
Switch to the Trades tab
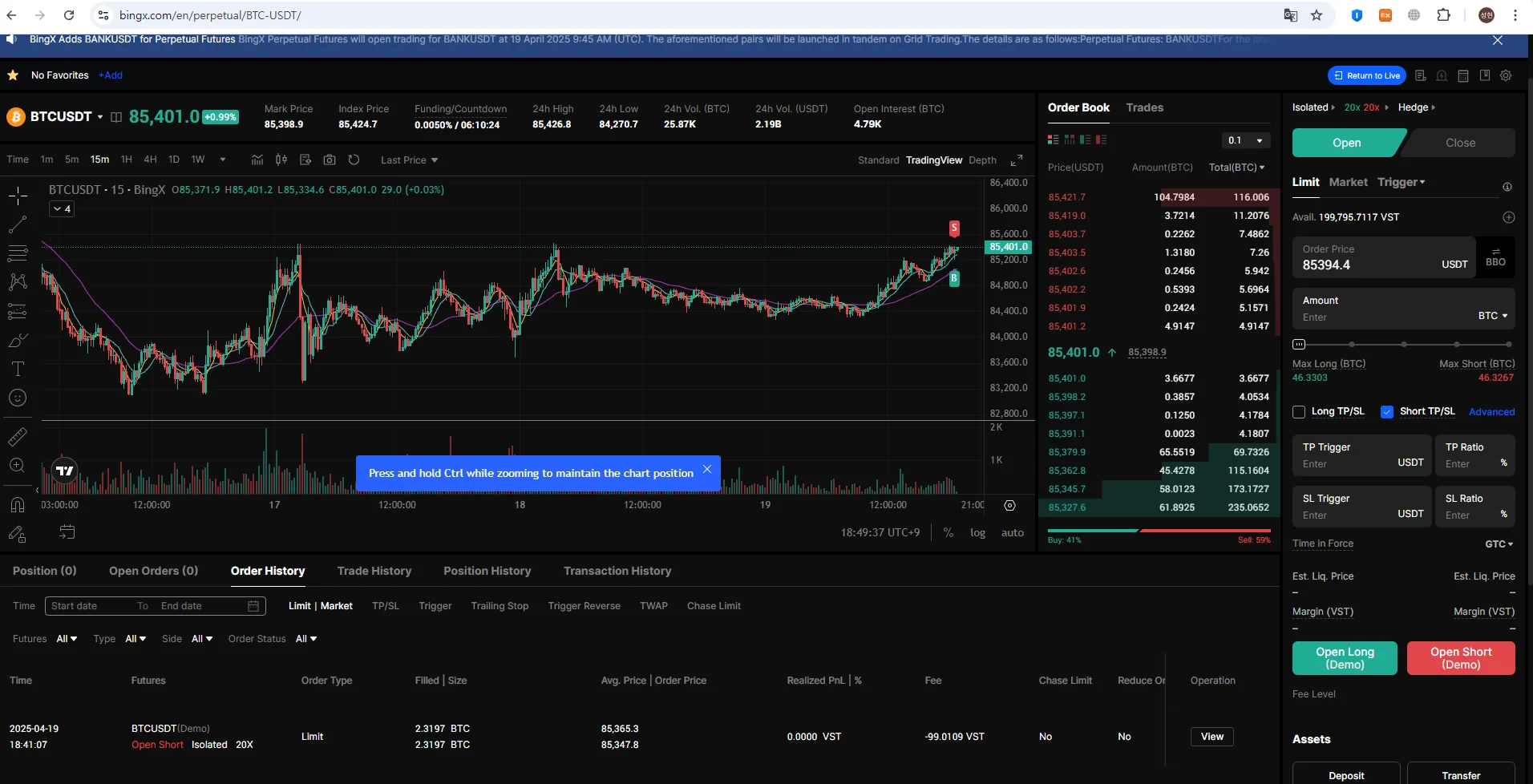(x=1144, y=107)
